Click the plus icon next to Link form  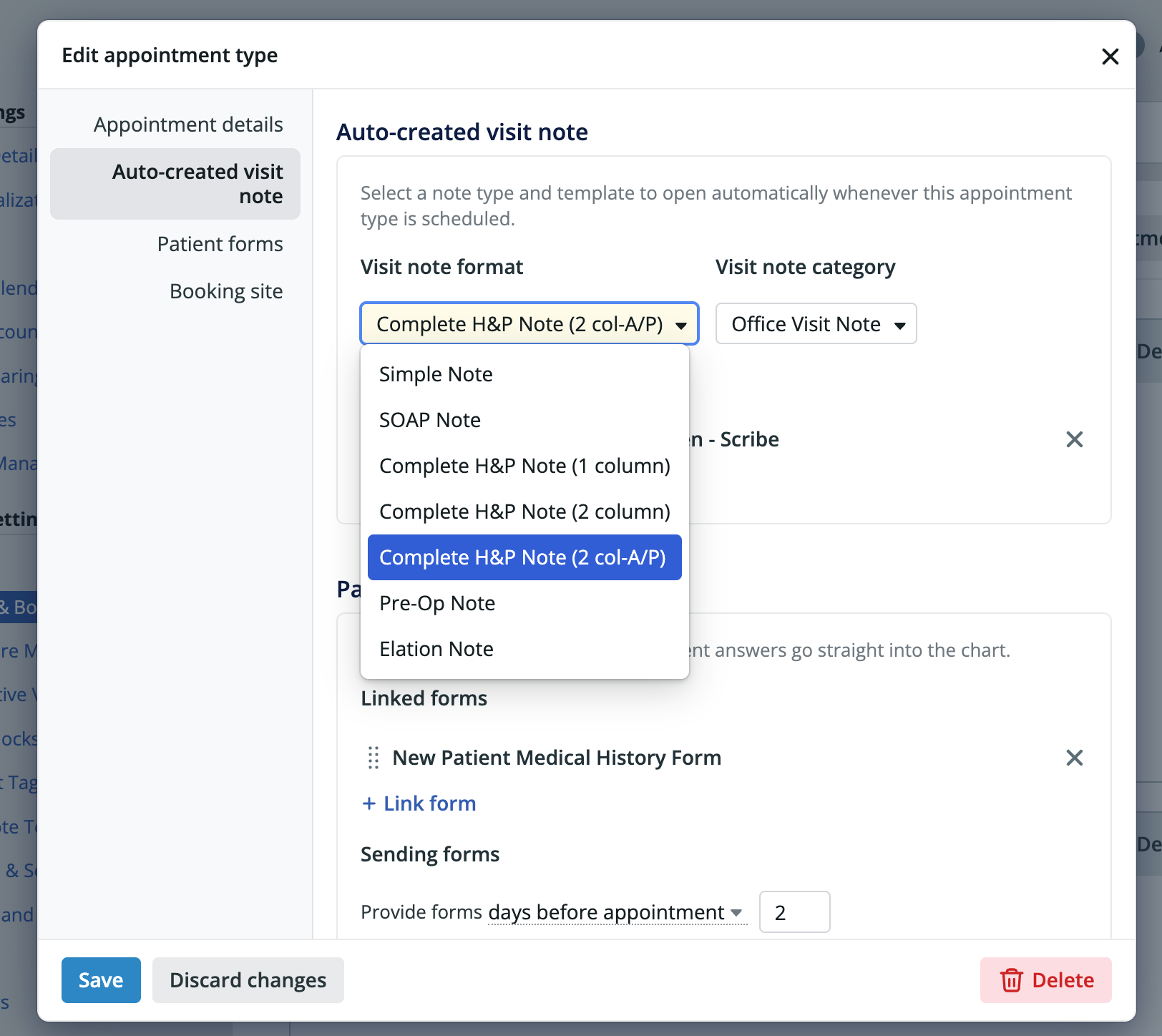[369, 803]
